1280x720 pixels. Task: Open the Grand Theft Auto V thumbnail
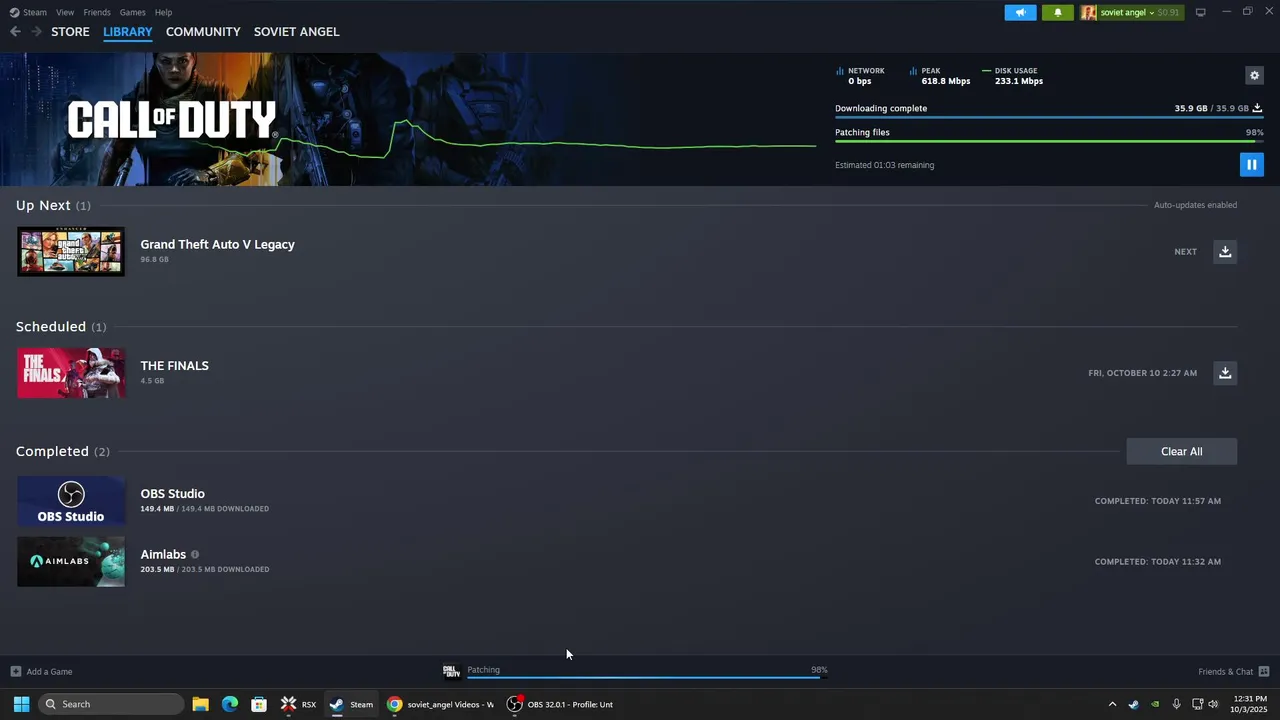pos(71,251)
